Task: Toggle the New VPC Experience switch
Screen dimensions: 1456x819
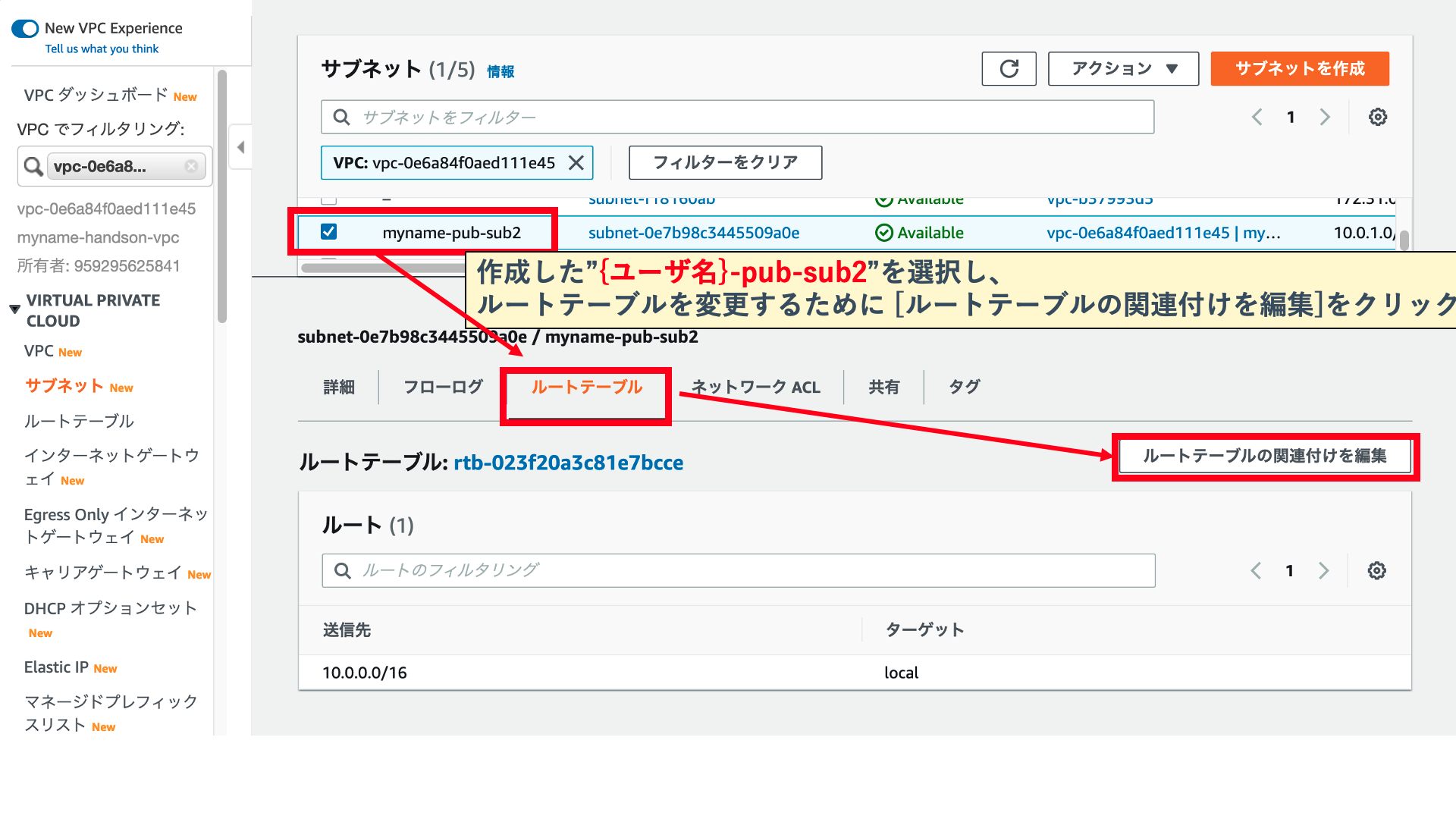Action: [x=25, y=29]
